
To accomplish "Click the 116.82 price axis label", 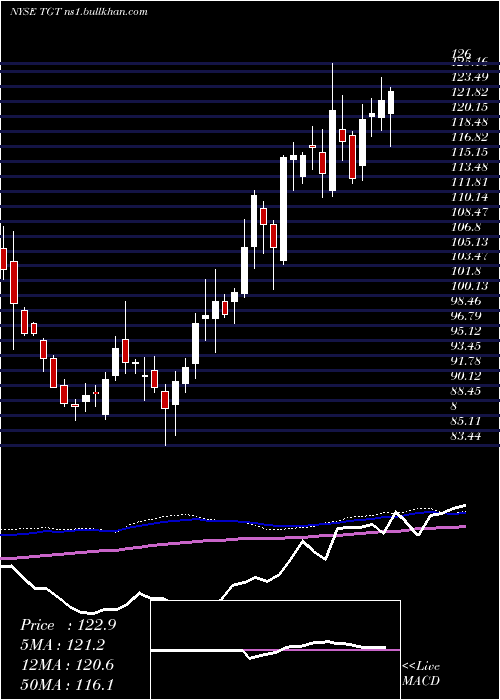I will click(471, 137).
